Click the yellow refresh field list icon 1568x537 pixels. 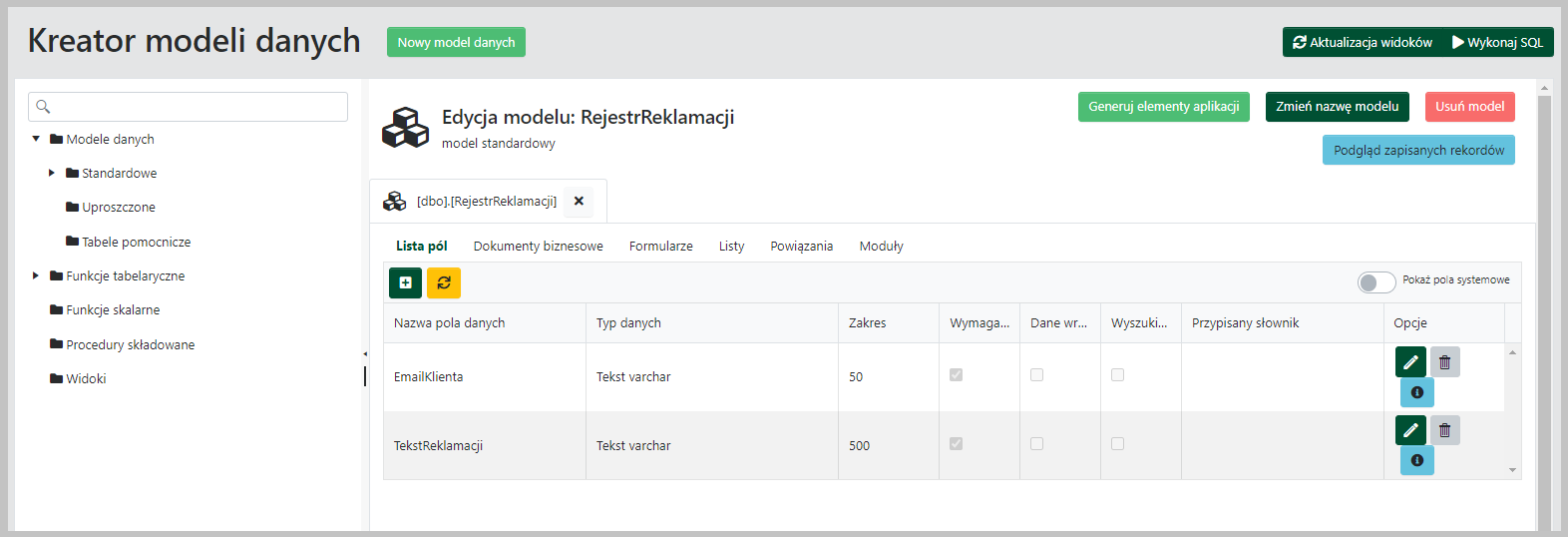click(444, 282)
